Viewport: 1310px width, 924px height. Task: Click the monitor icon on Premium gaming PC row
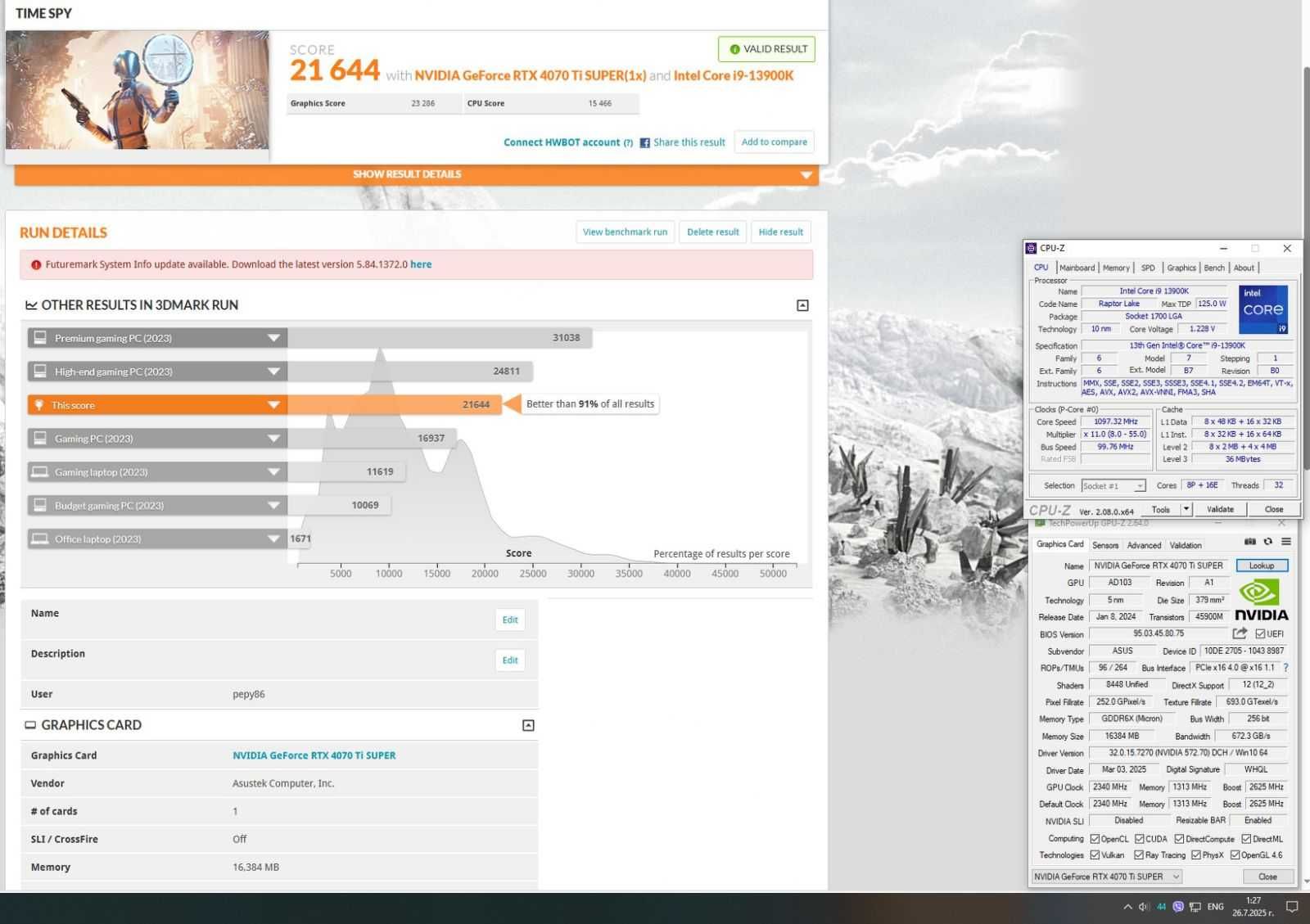tap(39, 337)
